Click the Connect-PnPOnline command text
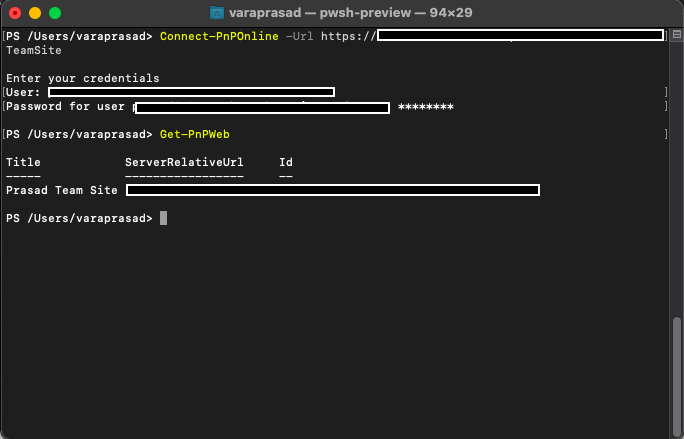The height and width of the screenshot is (439, 684). click(219, 36)
